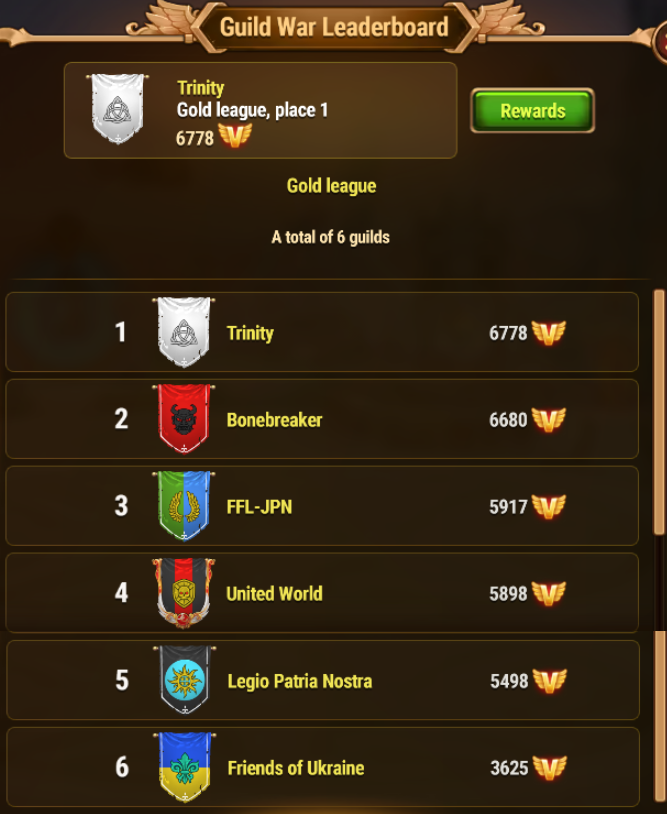The image size is (667, 814).
Task: Click Trinity's white banner in the header card
Action: 117,109
